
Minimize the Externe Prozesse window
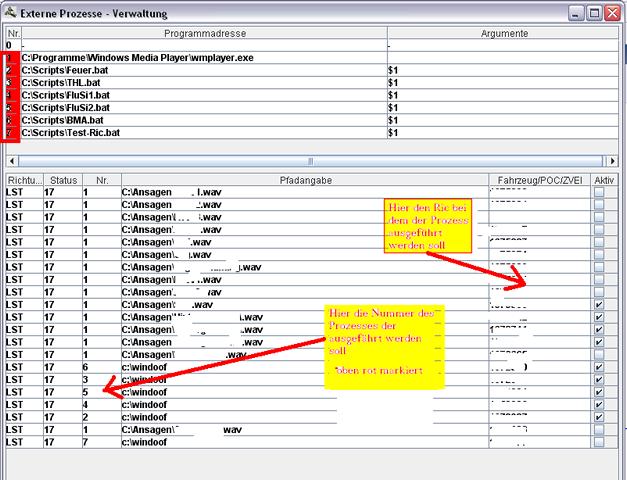coord(575,12)
